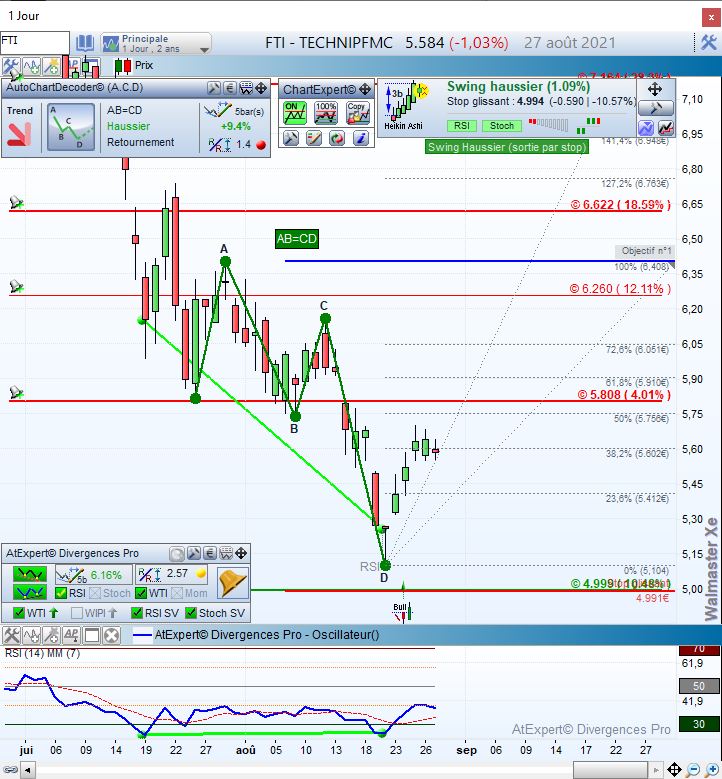722x779 pixels.
Task: Click the AB=CD green chart label
Action: pyautogui.click(x=297, y=239)
